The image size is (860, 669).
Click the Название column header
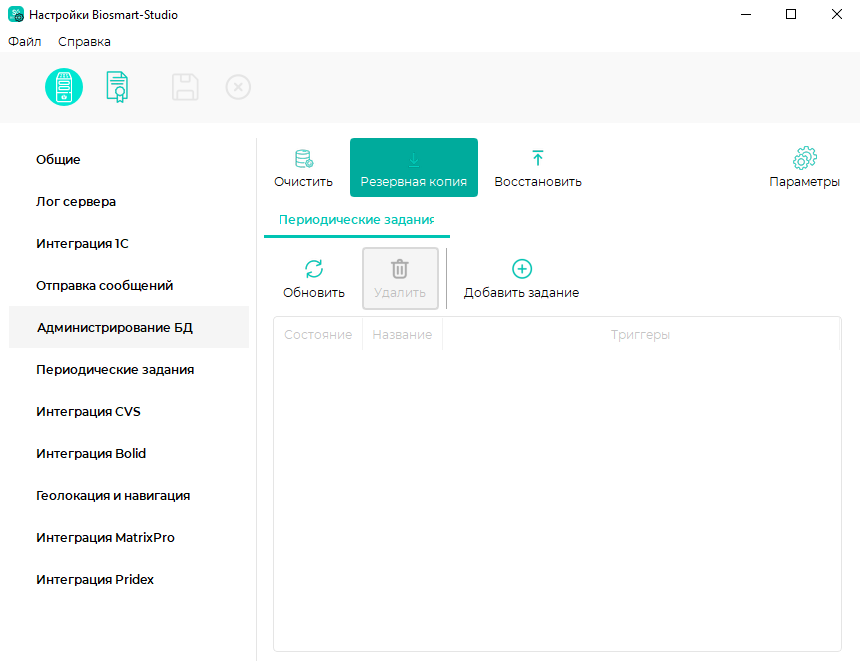[402, 334]
